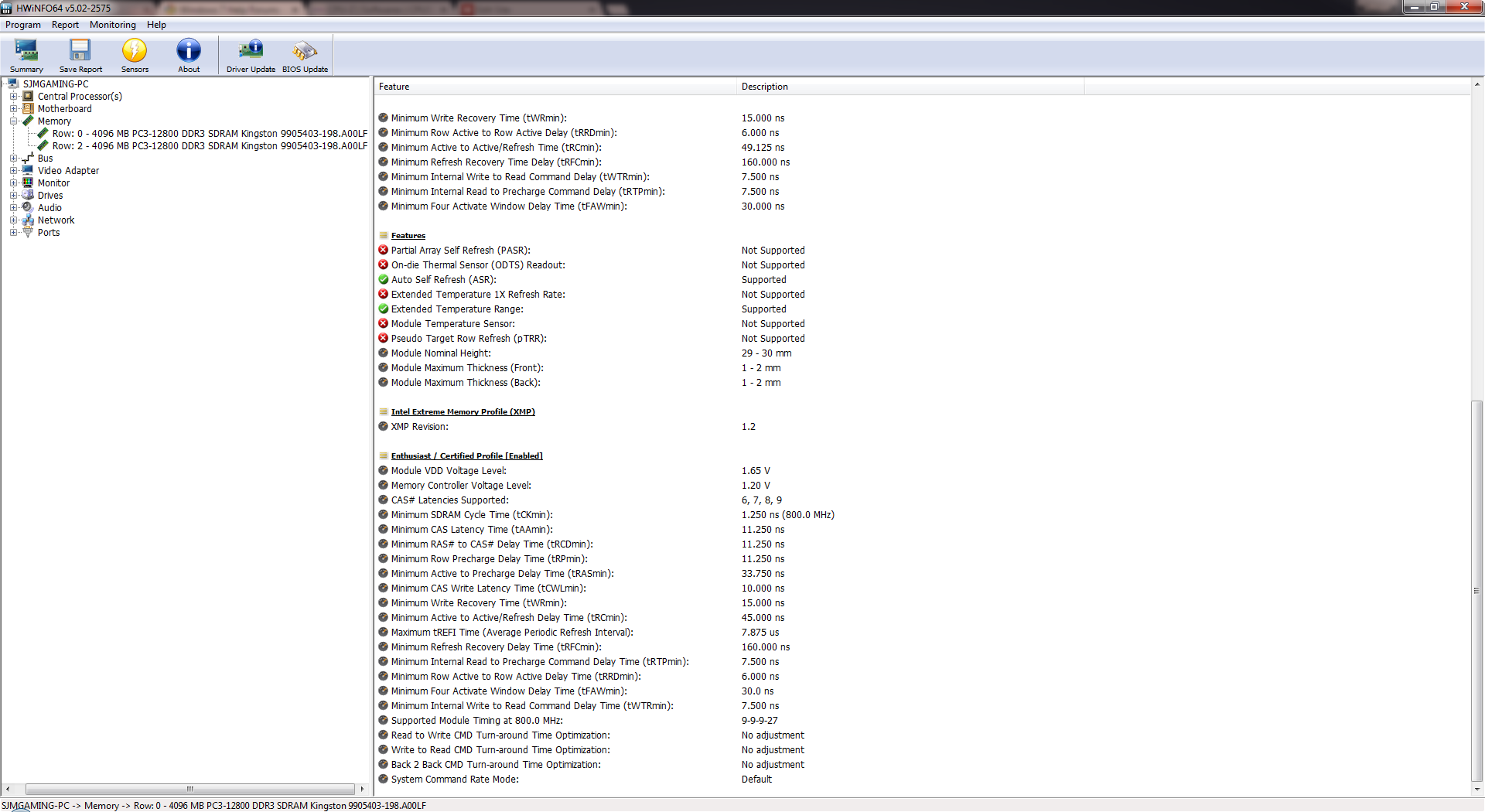Click the left pane horizontal scrollbar thumb
The image size is (1485, 812).
coord(189,790)
